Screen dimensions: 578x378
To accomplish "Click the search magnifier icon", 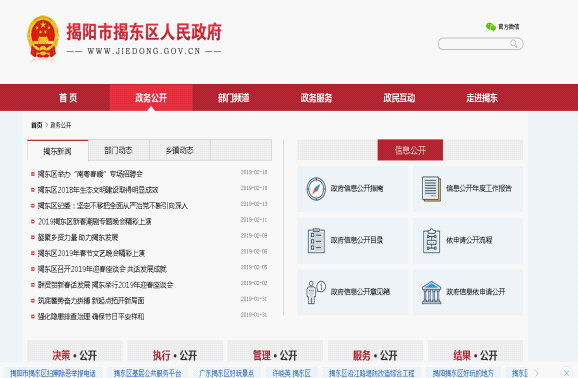I will click(513, 44).
